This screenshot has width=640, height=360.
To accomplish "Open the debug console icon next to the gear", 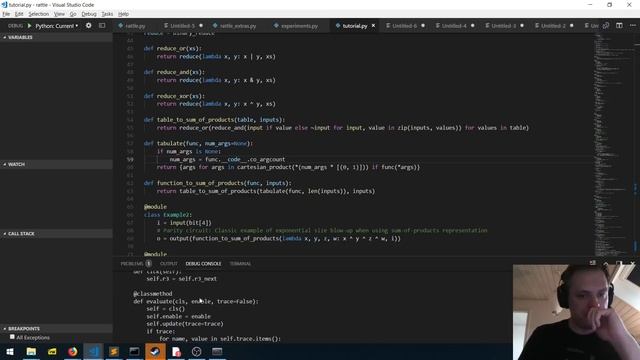I will click(x=102, y=25).
